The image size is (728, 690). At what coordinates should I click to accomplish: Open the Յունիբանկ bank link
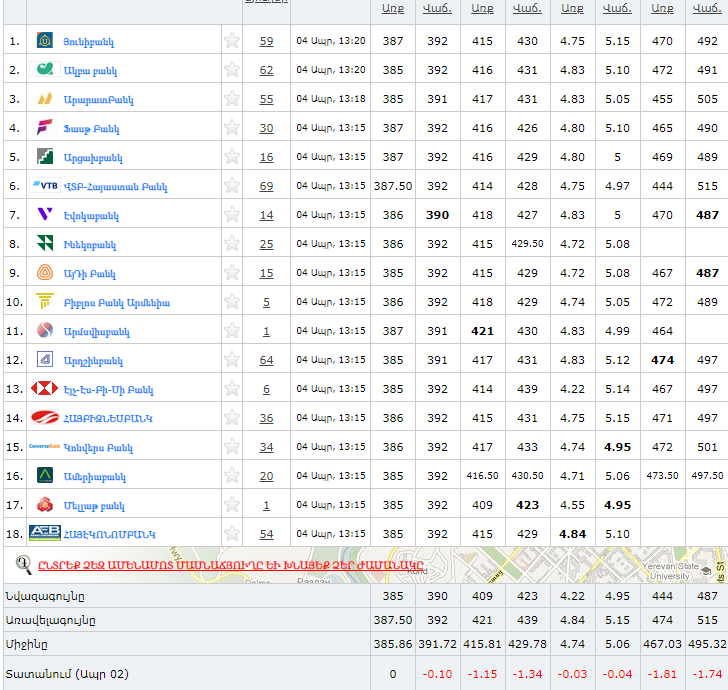click(88, 42)
